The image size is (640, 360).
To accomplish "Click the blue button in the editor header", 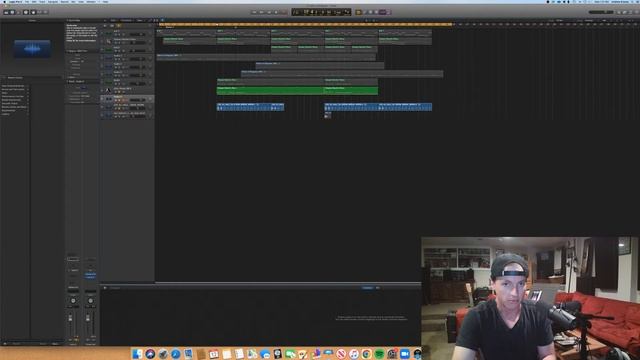I will (x=367, y=288).
